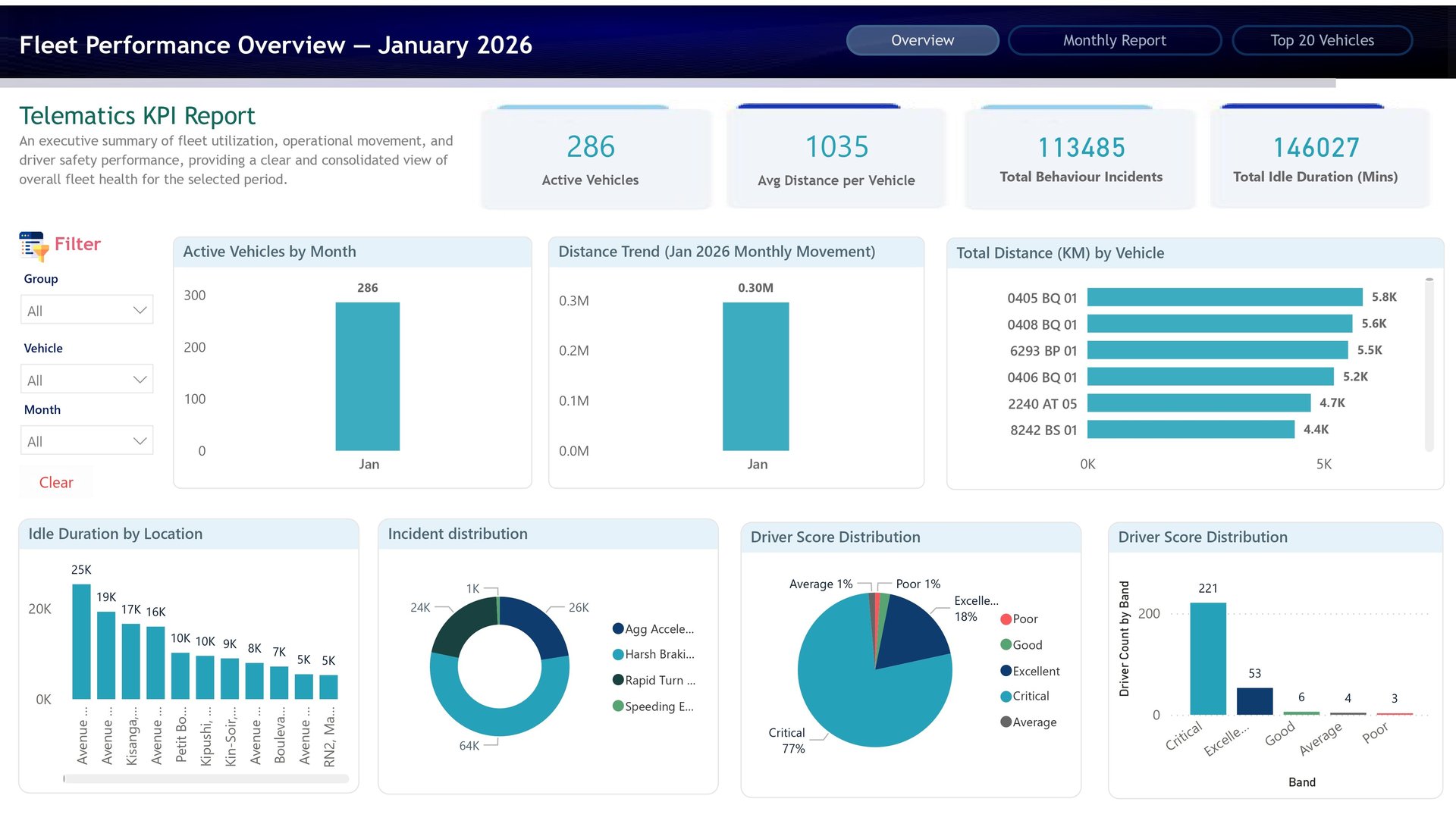The image size is (1456, 830).
Task: Click the Active Vehicles KPI card
Action: coord(595,159)
